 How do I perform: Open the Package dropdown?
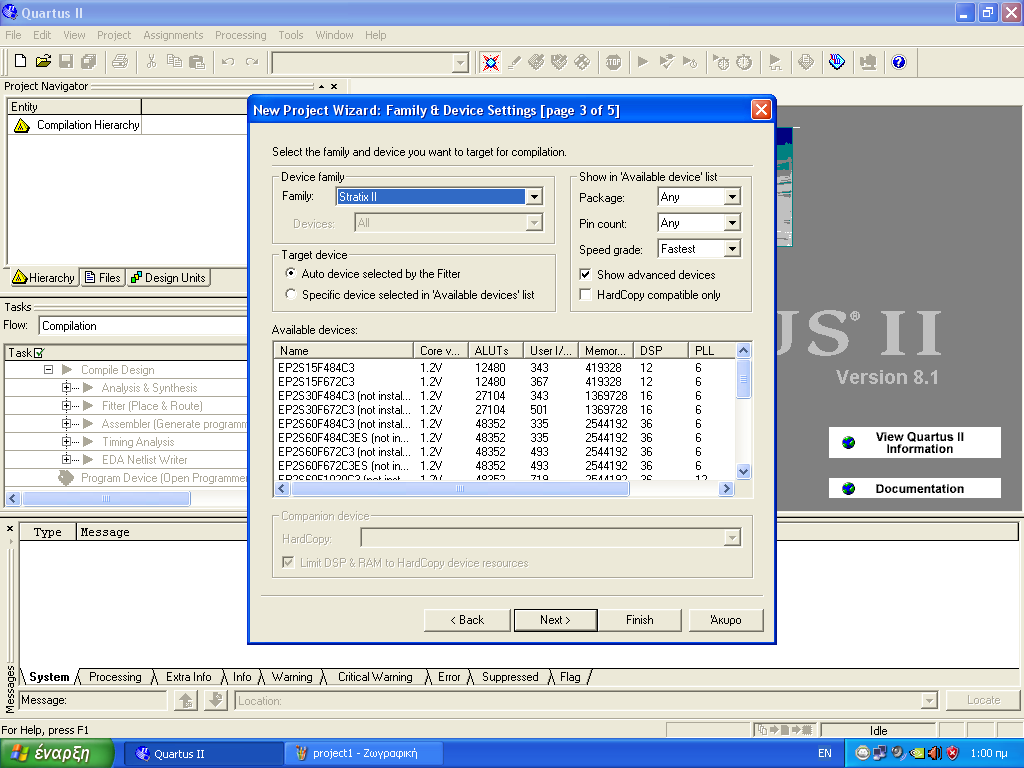click(732, 197)
